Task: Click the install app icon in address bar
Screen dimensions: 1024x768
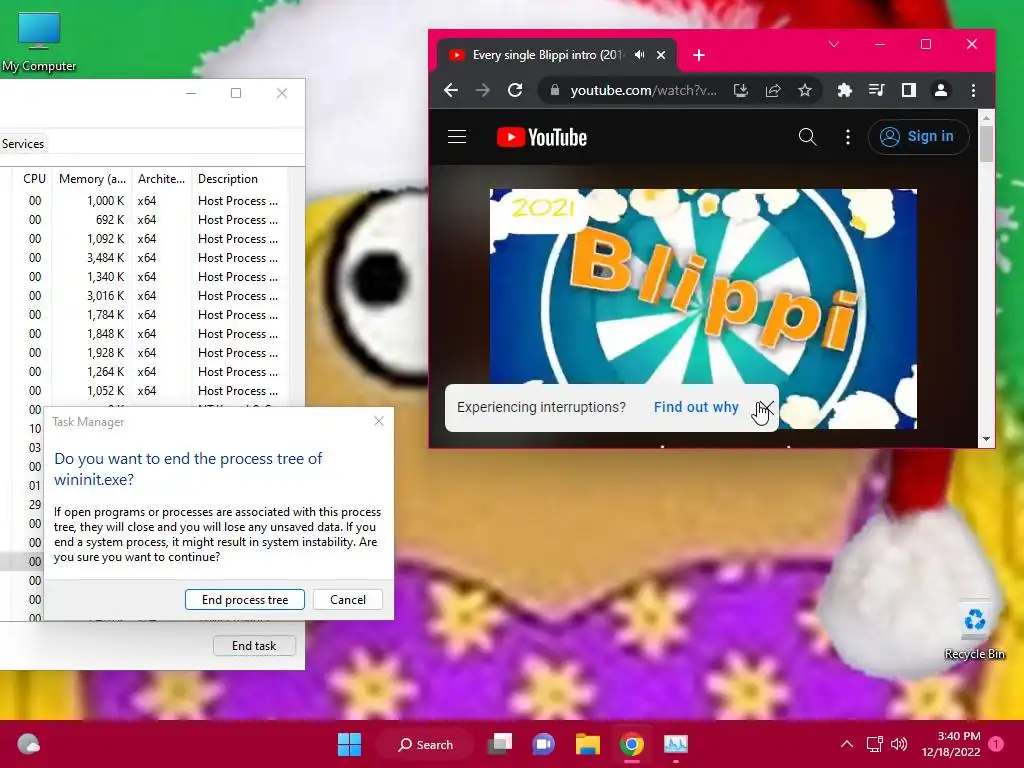Action: (x=741, y=90)
